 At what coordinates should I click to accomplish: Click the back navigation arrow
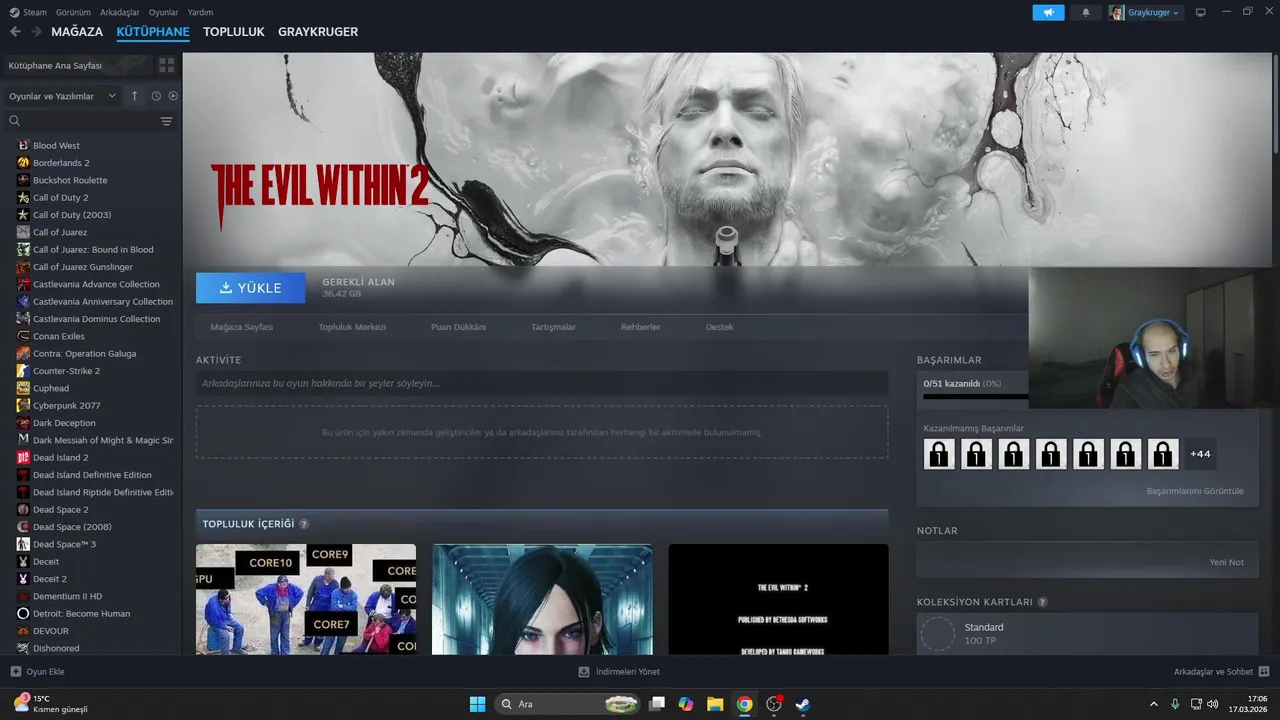[x=15, y=32]
